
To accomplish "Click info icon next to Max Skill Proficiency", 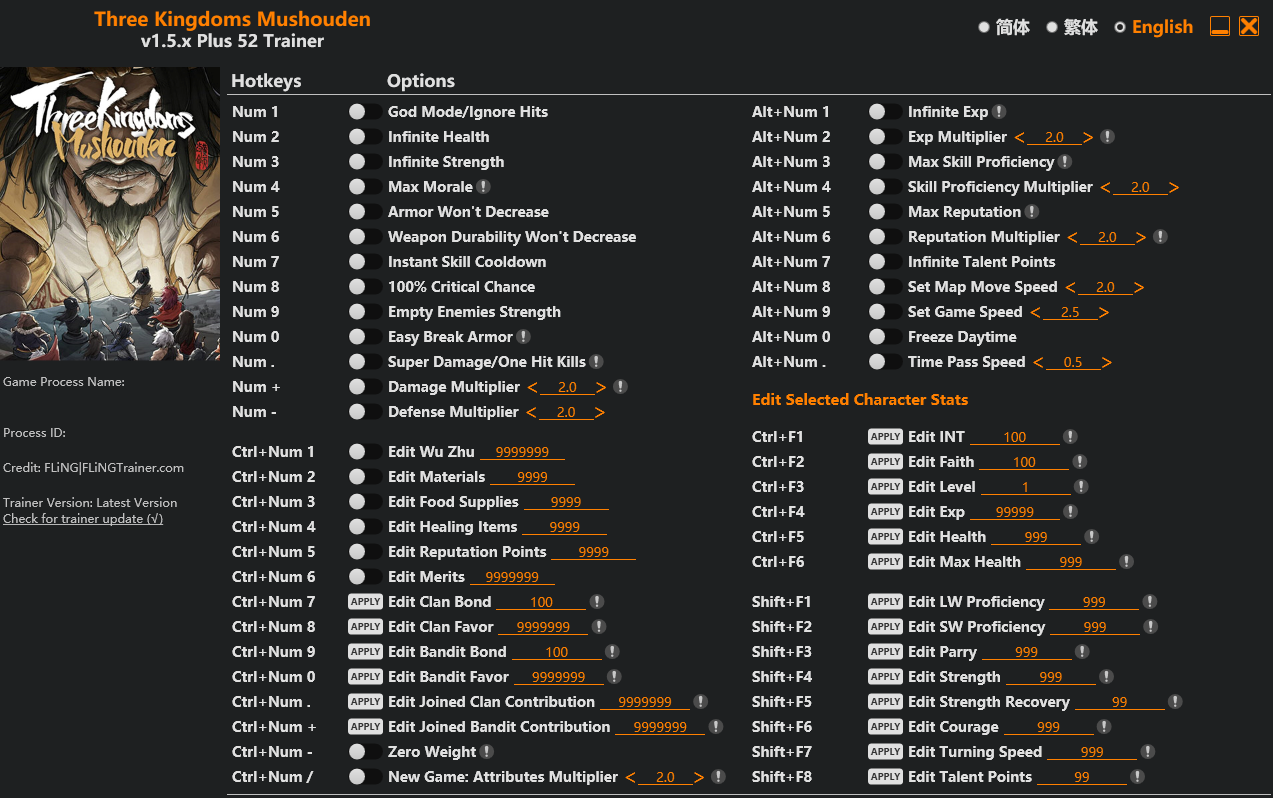I will (x=1065, y=162).
